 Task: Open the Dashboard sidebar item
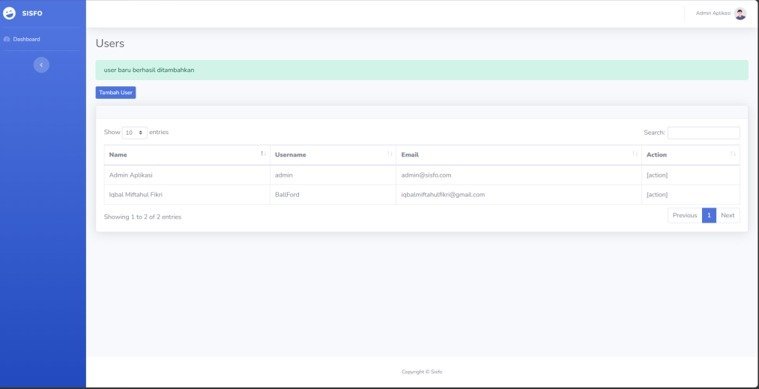tap(22, 39)
